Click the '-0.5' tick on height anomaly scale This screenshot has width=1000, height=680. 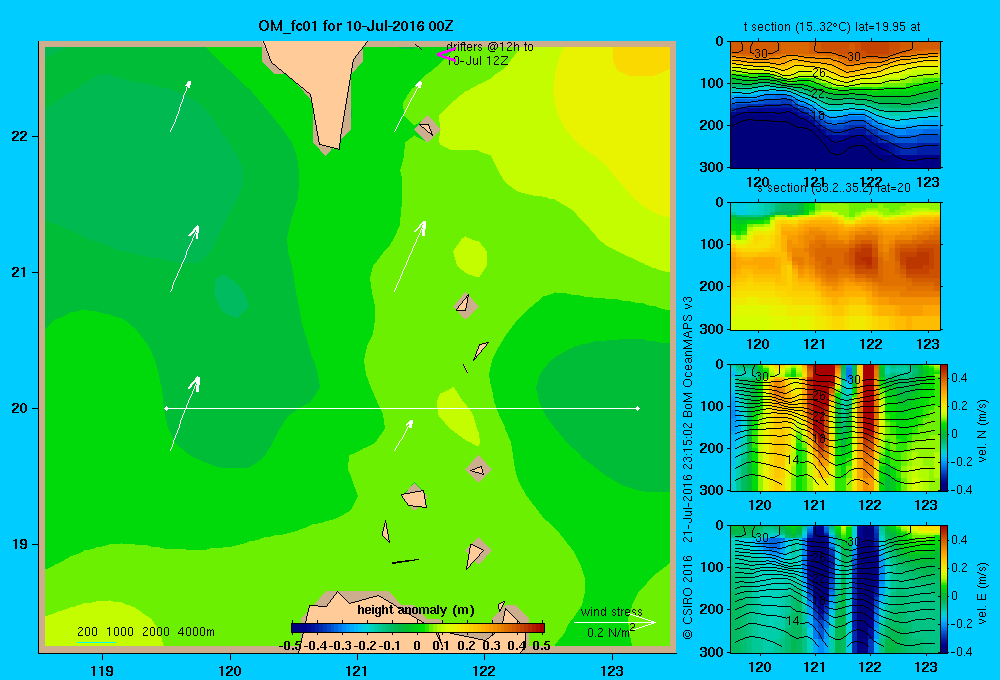(290, 645)
